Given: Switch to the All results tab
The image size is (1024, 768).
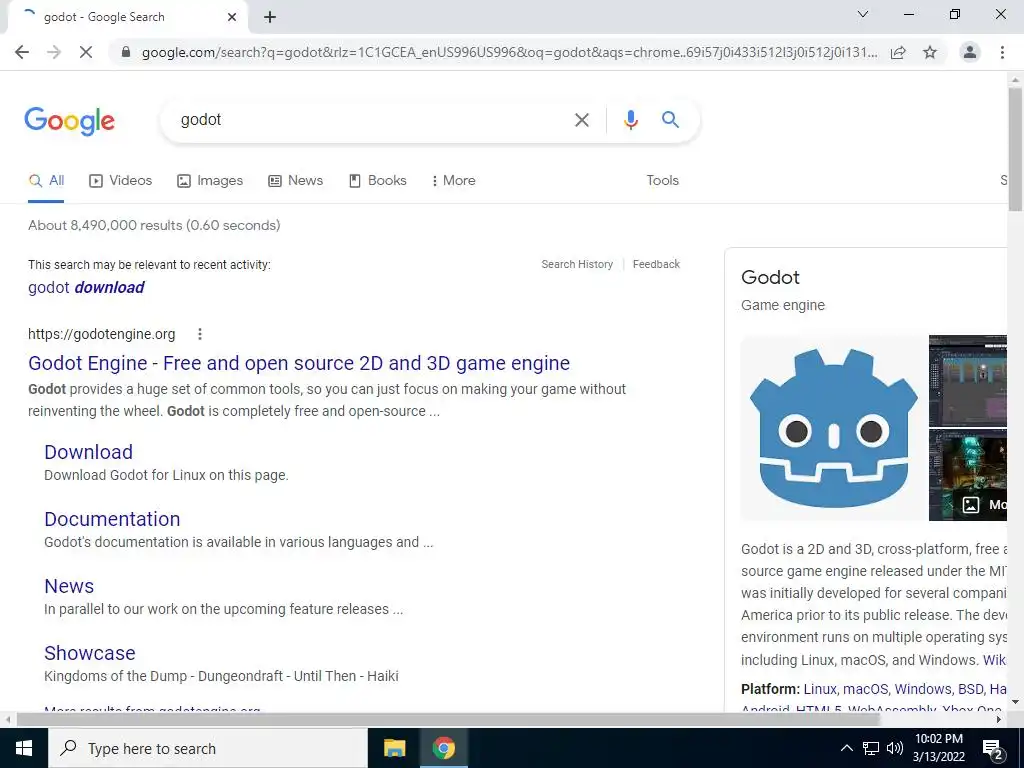Looking at the screenshot, I should pyautogui.click(x=46, y=181).
